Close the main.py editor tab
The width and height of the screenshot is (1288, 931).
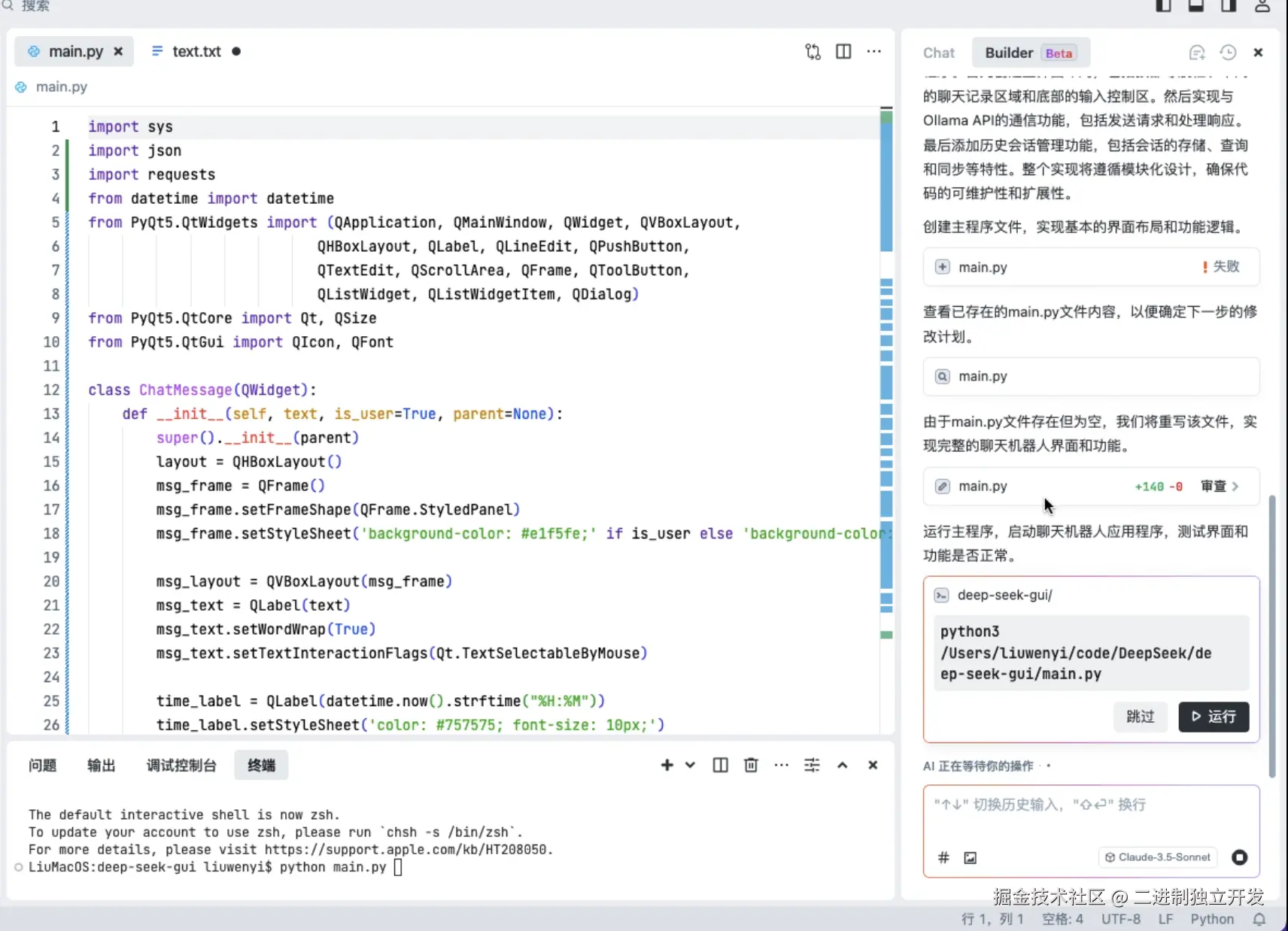[118, 51]
